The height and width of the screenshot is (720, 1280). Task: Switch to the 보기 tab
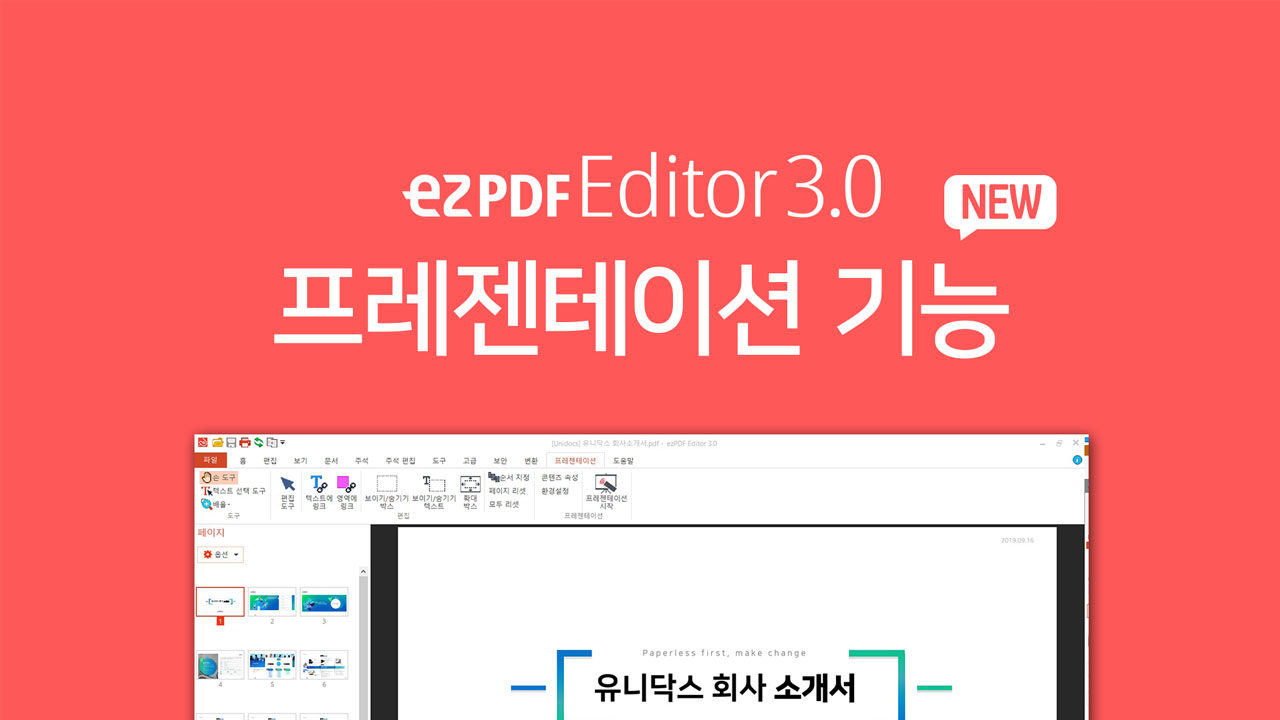(x=300, y=461)
